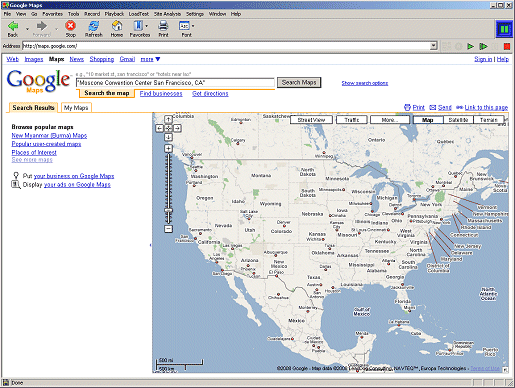Expand the Font toolbar dropdown arrow
515x388 pixels.
(x=193, y=26)
